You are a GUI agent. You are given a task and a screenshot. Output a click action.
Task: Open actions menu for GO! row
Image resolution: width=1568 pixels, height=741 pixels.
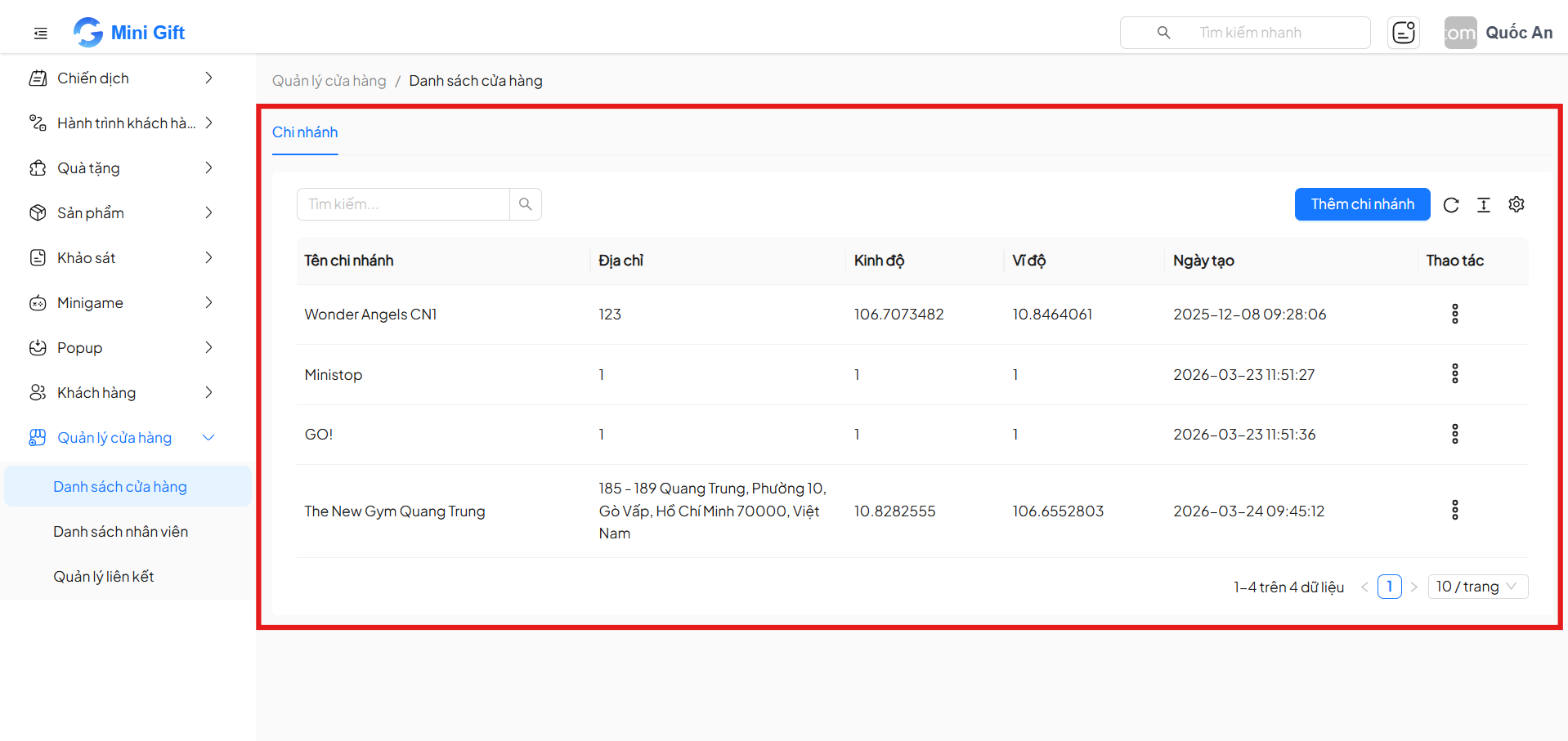tap(1455, 435)
